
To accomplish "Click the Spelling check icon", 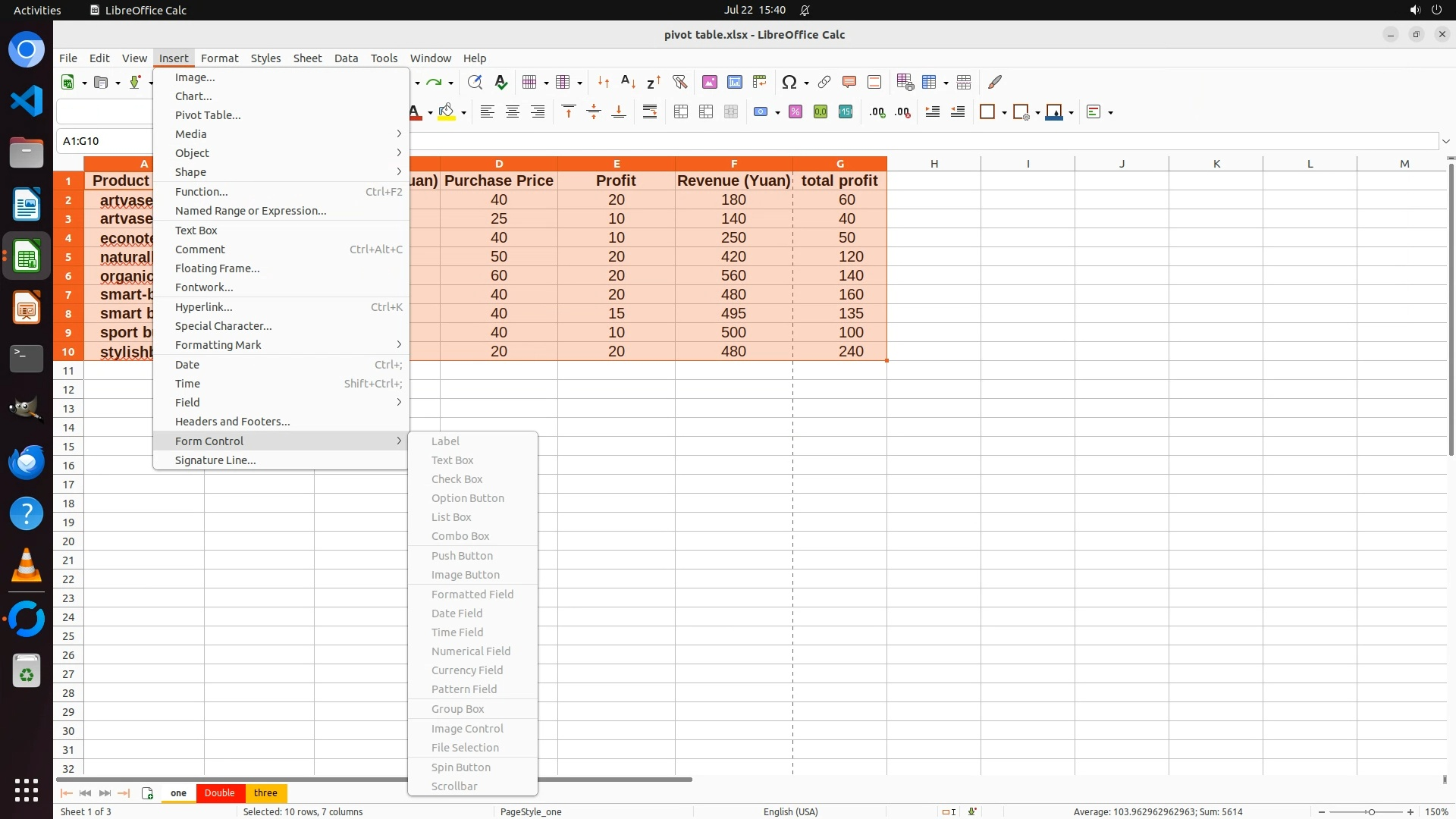I will [x=501, y=82].
